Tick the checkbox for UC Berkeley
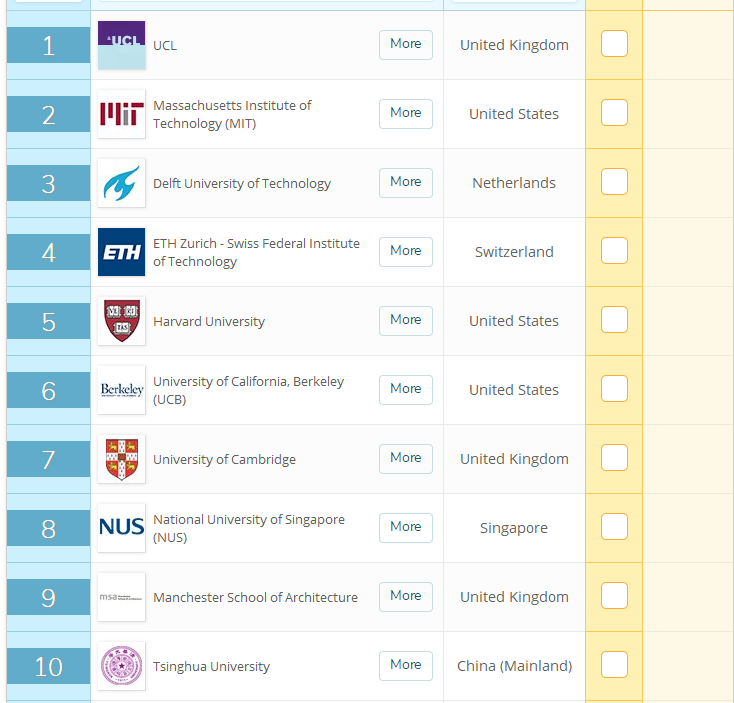This screenshot has height=703, width=734. [x=614, y=388]
